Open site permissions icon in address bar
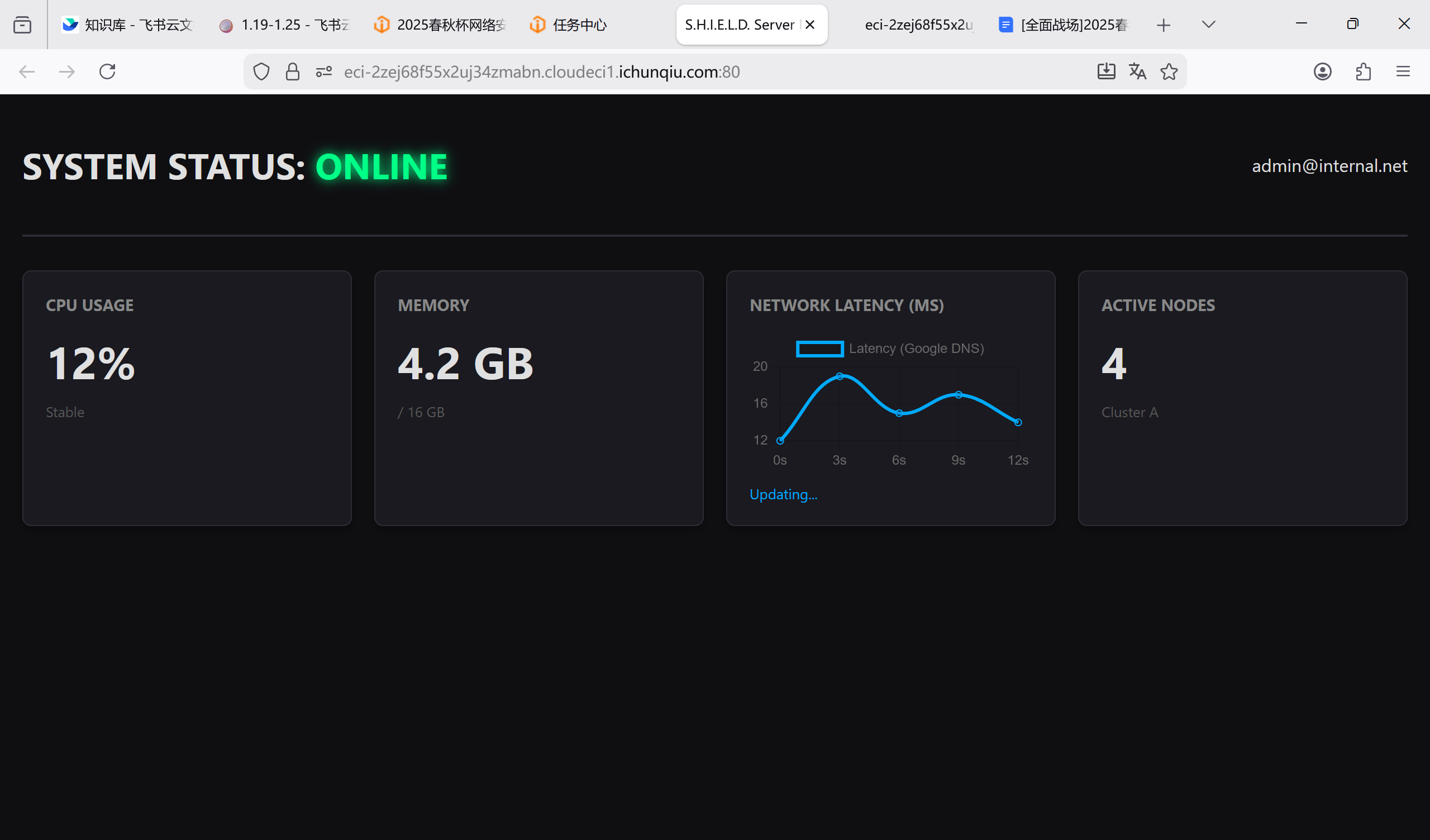The image size is (1430, 840). click(x=323, y=71)
